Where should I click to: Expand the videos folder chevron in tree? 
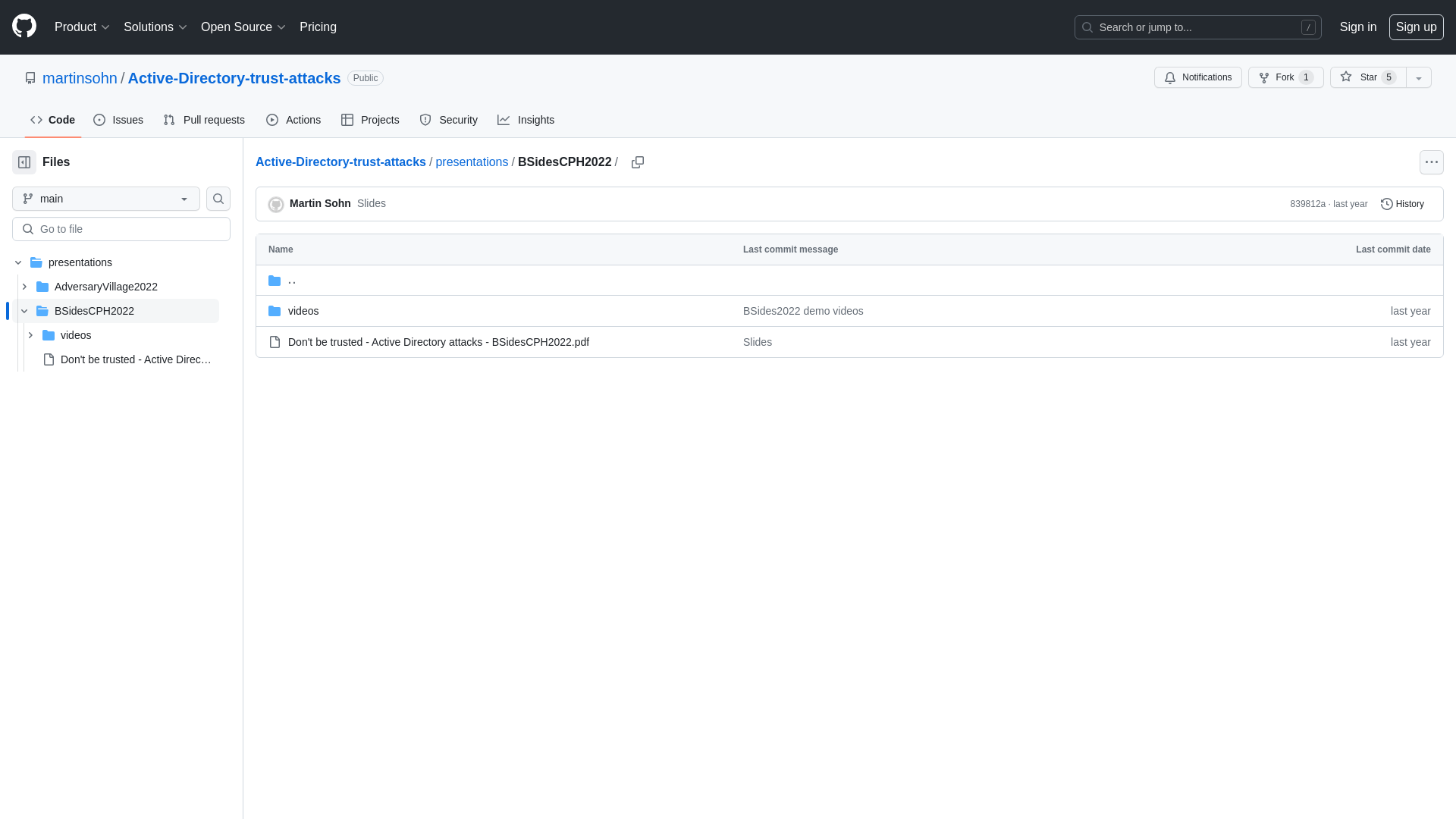[30, 335]
